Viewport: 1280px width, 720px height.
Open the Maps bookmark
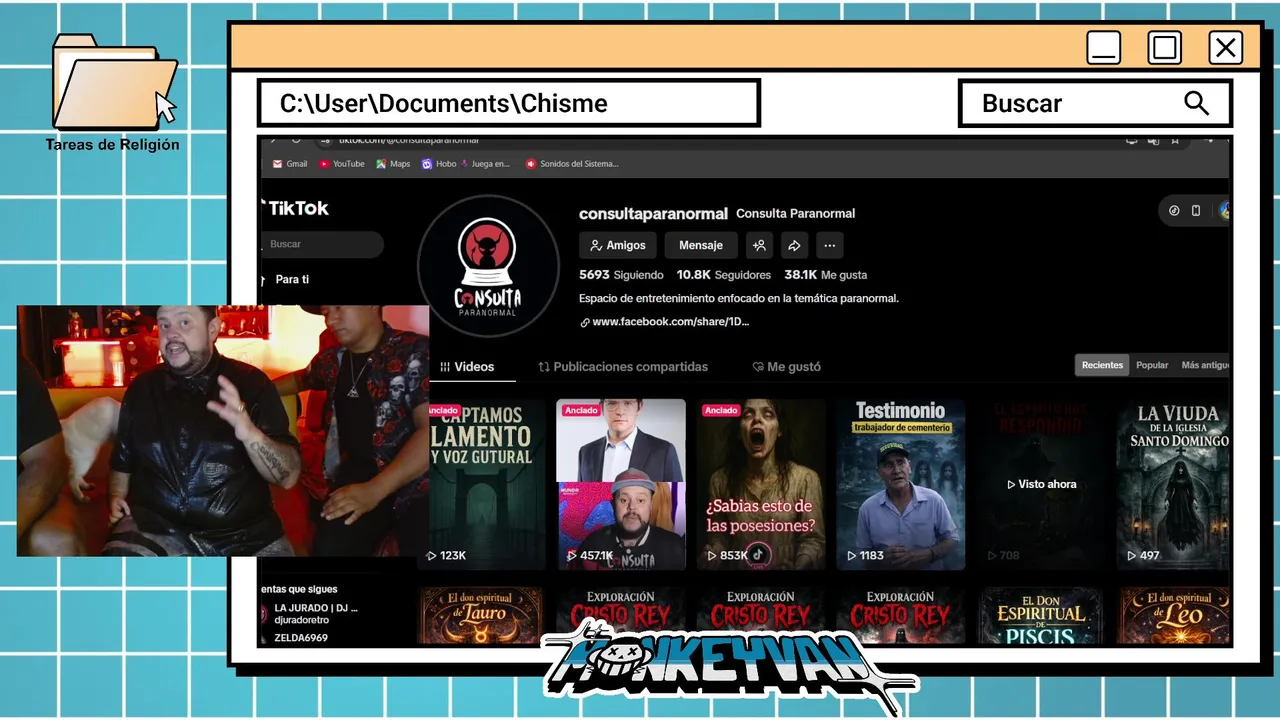tap(393, 164)
